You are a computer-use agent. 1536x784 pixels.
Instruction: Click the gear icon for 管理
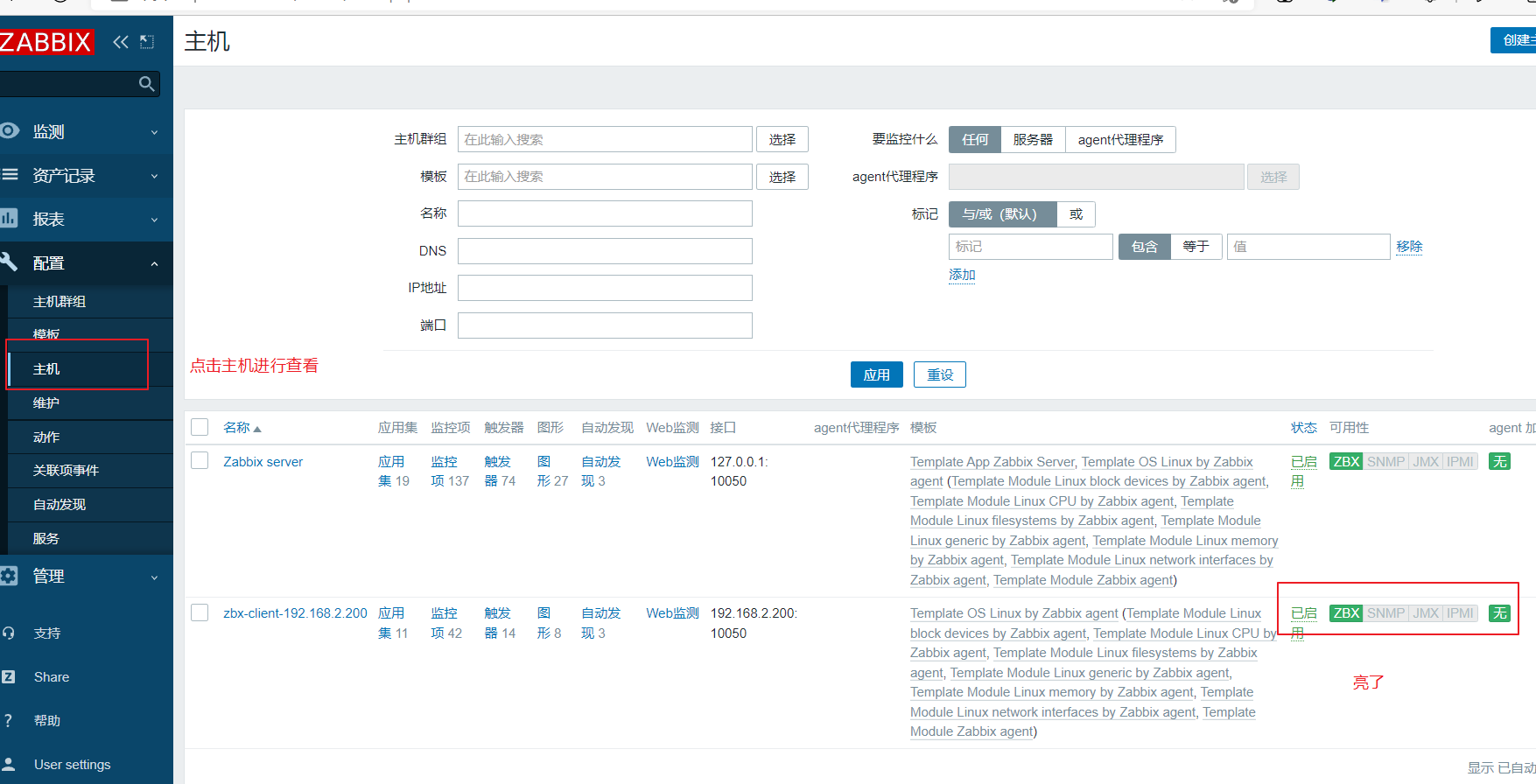click(9, 576)
